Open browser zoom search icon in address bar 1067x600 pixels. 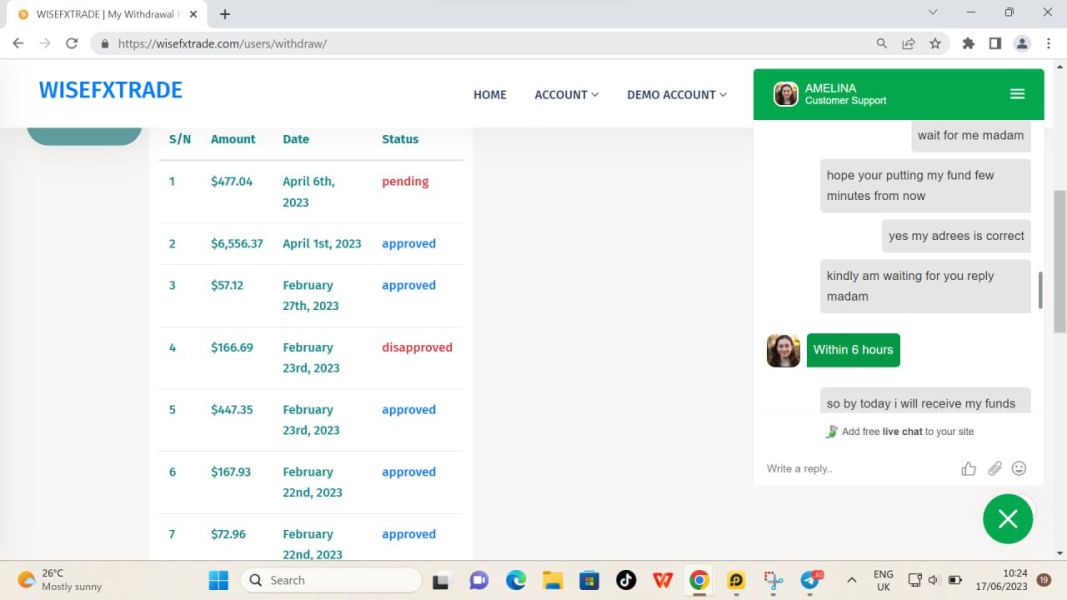click(x=881, y=44)
